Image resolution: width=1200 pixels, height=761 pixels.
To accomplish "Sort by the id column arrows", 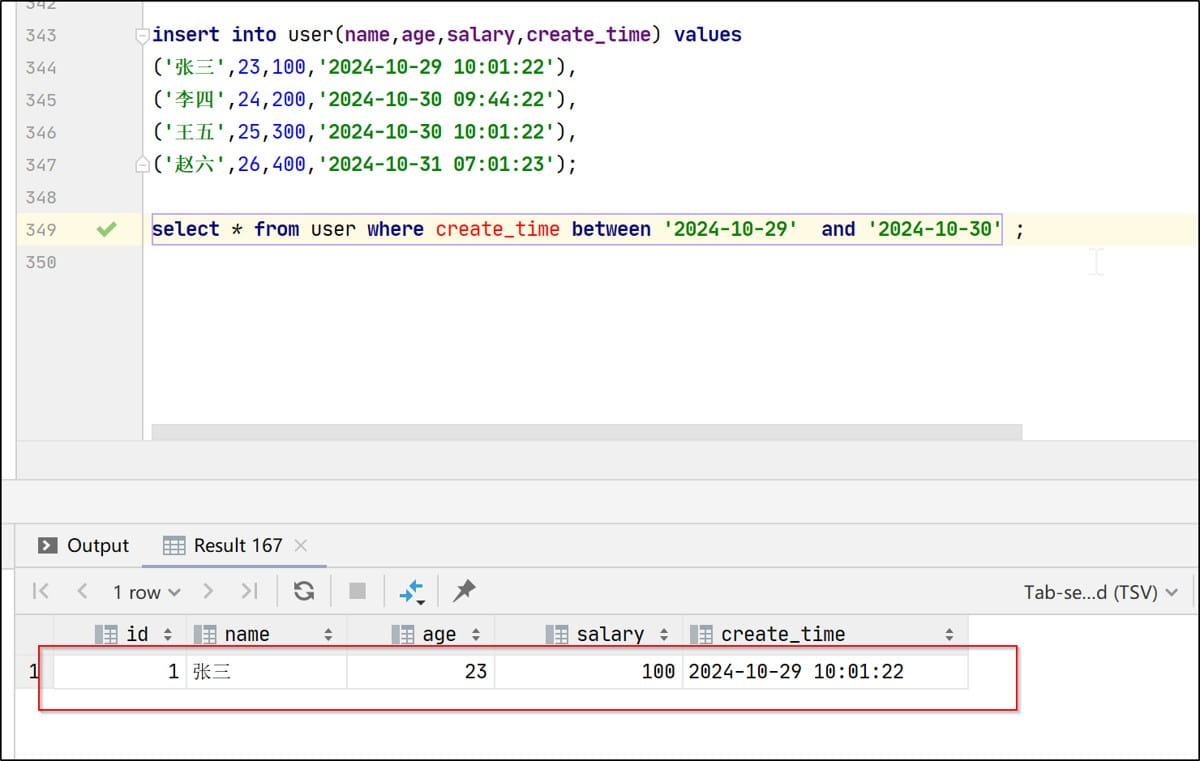I will 167,635.
